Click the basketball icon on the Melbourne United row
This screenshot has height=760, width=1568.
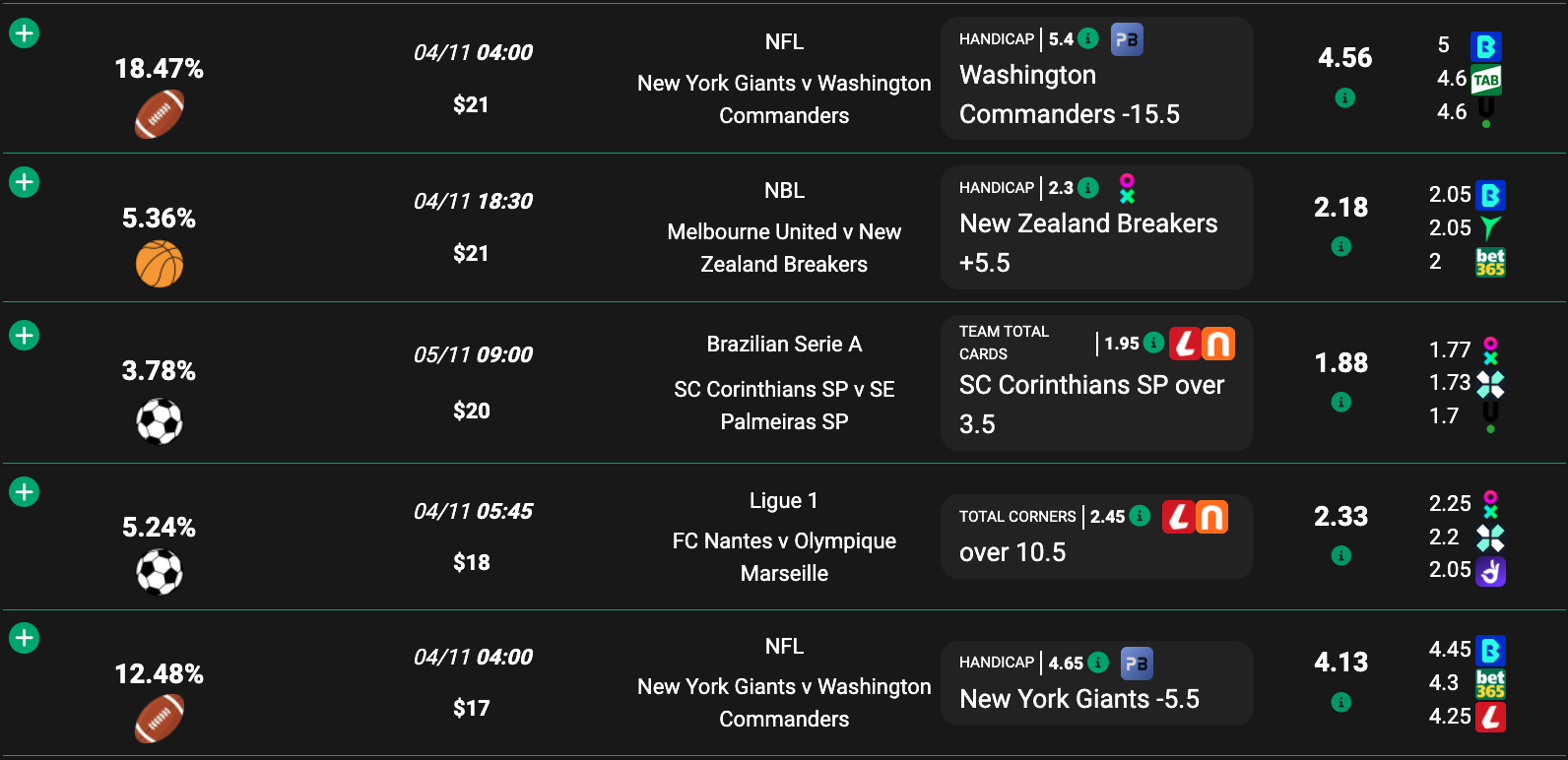(x=160, y=262)
